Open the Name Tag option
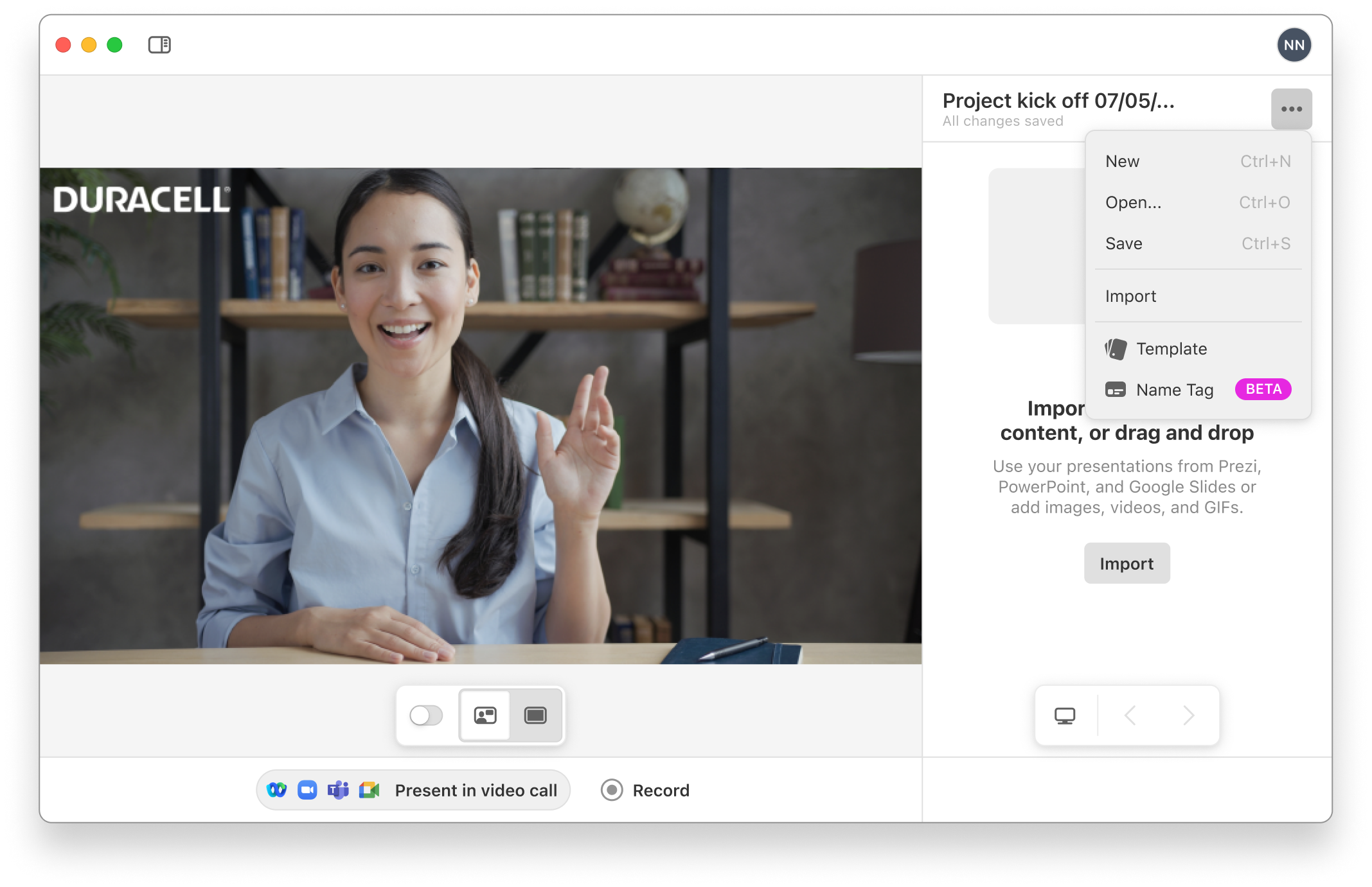Viewport: 1372px width, 887px height. click(1174, 390)
